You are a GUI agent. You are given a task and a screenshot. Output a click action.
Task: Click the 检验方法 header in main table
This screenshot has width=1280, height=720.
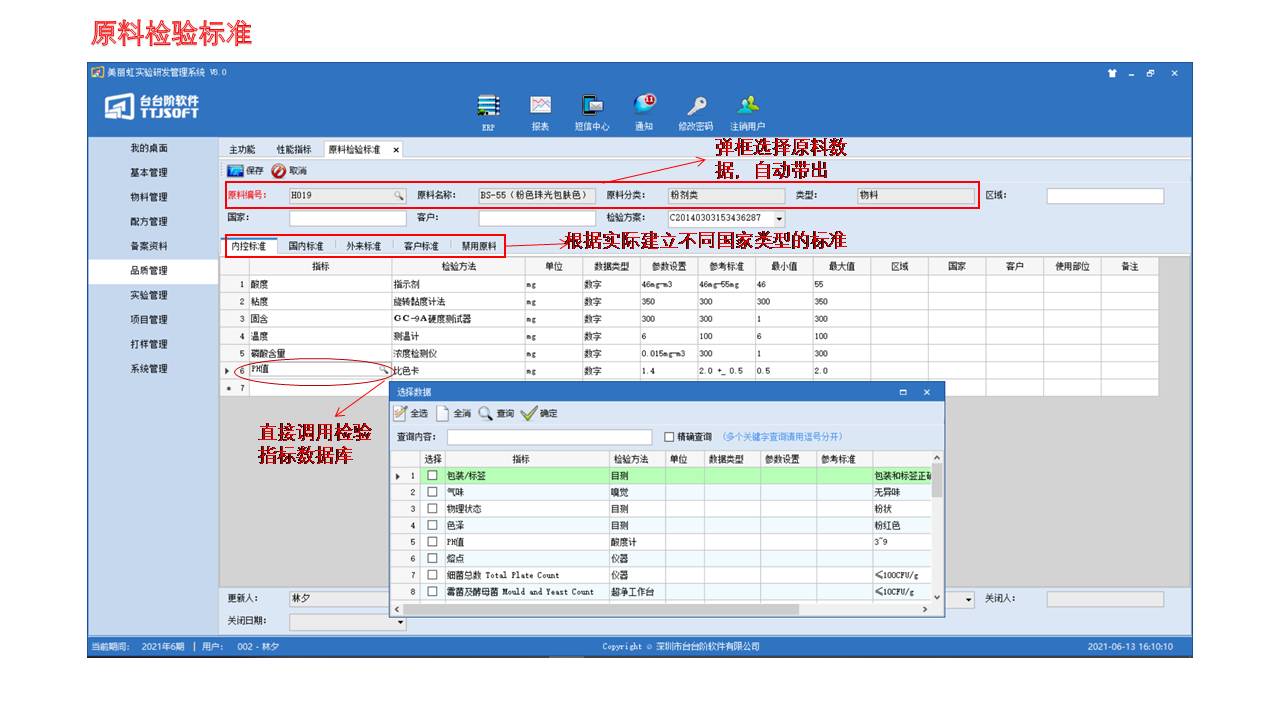(x=457, y=267)
